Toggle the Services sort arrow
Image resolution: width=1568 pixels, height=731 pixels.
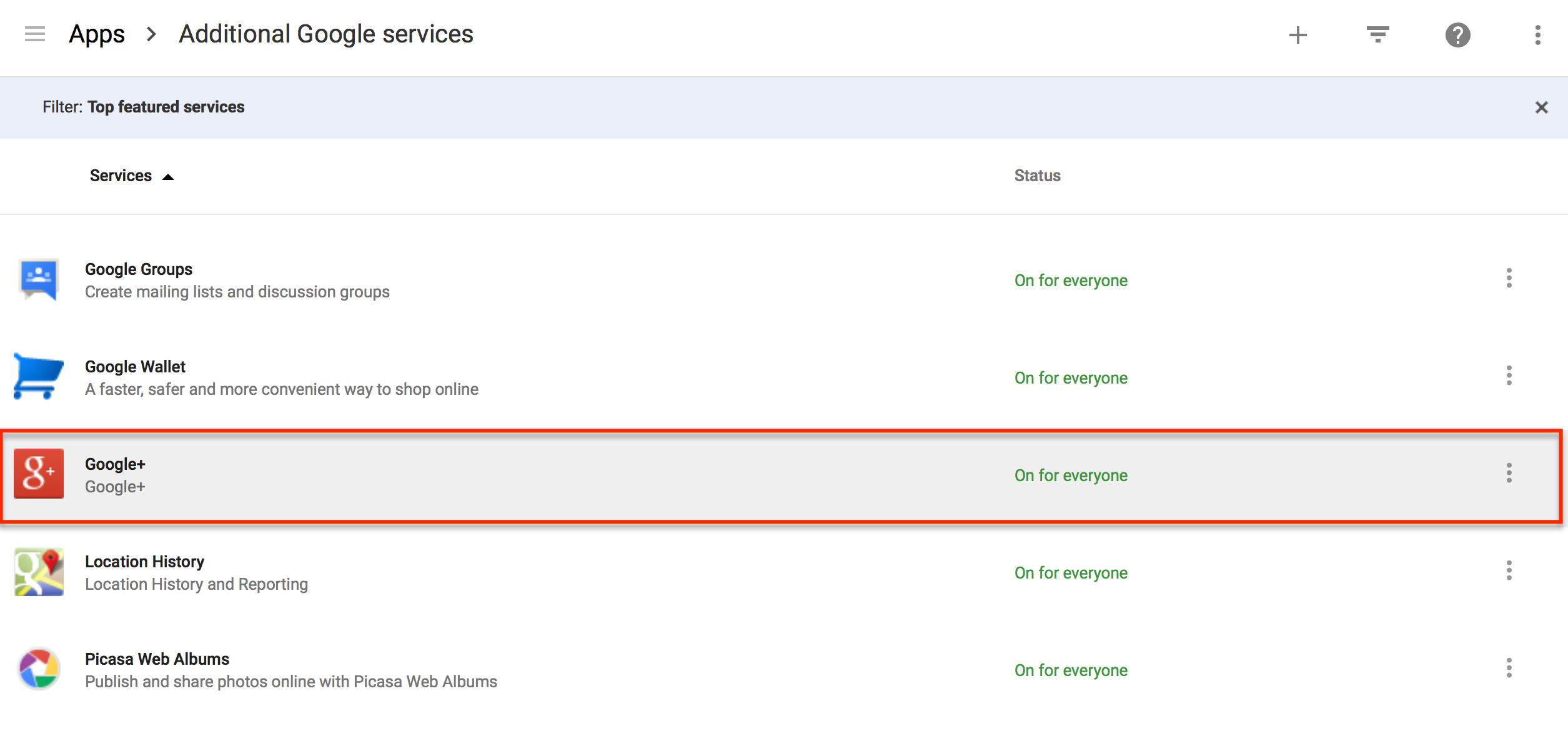[167, 177]
